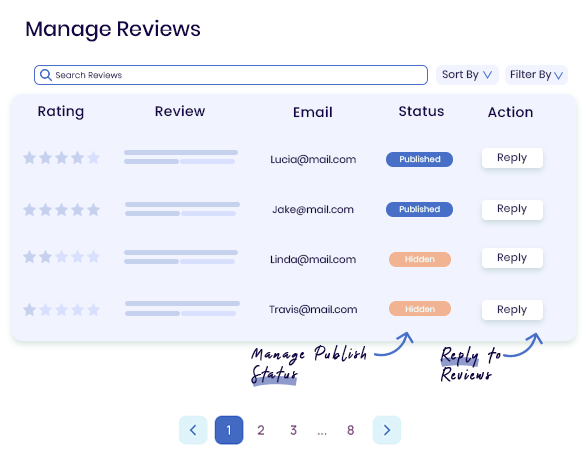
Task: Click the first star of Travis's rating
Action: (30, 310)
